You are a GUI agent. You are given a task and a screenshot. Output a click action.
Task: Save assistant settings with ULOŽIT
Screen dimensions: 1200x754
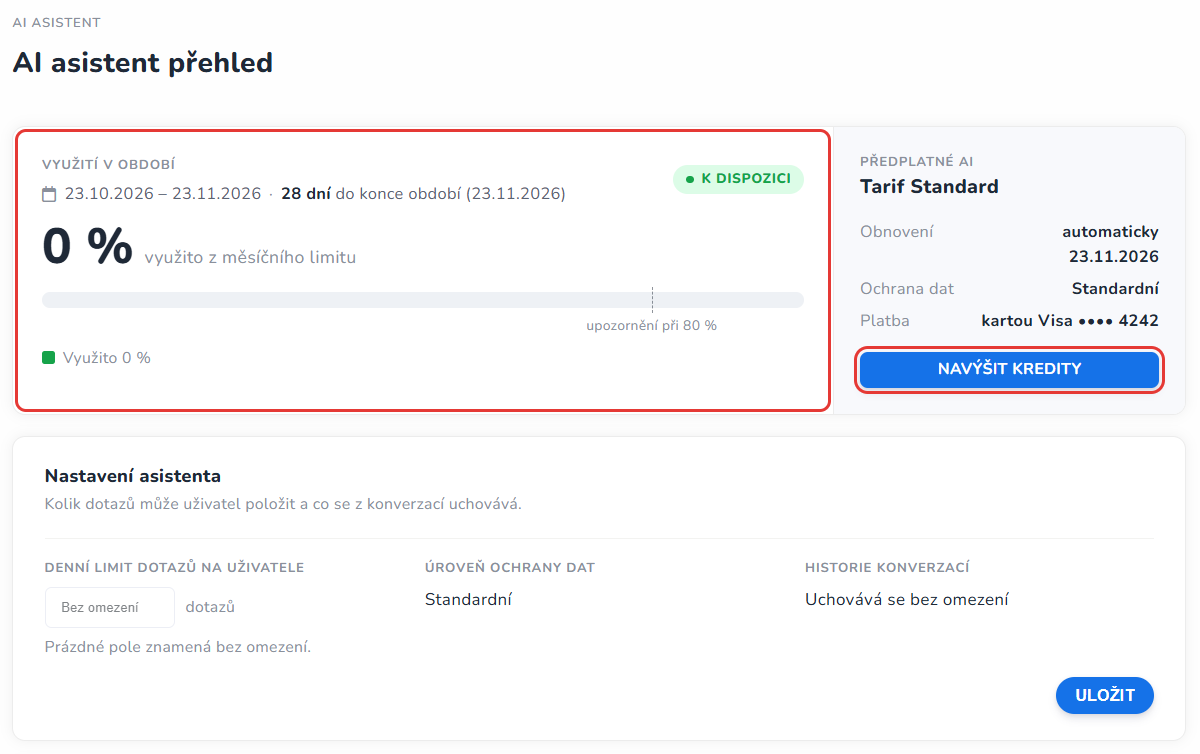[1105, 695]
